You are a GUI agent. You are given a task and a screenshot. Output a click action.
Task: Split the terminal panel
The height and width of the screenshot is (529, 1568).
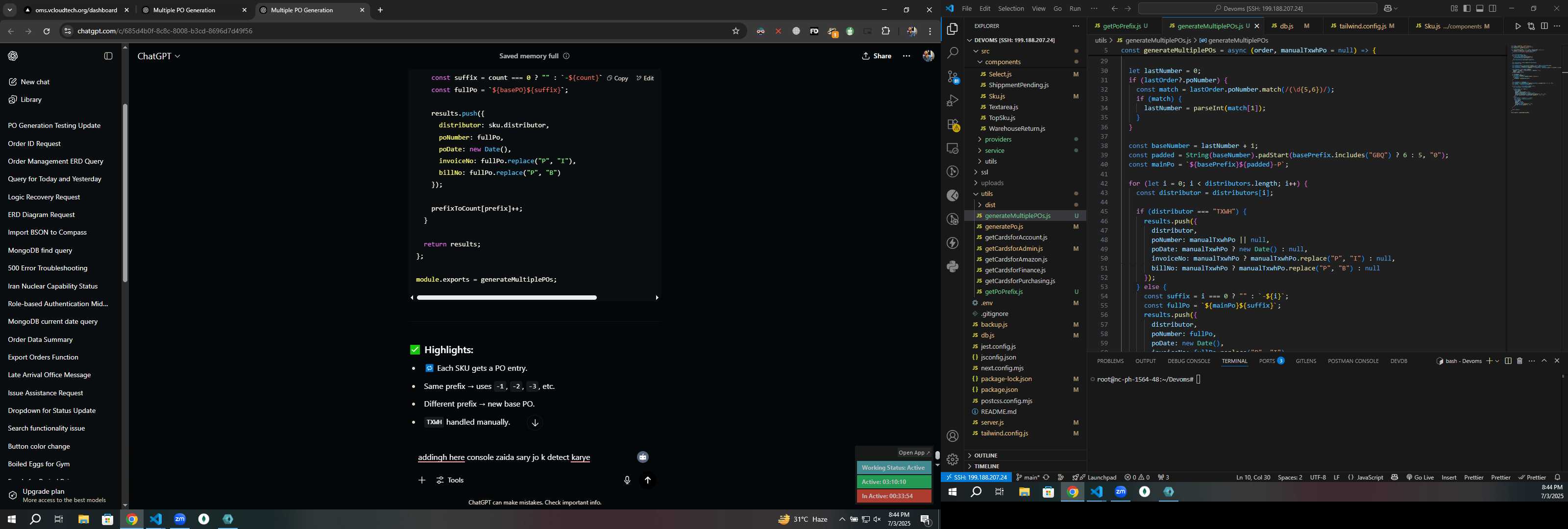coord(1508,361)
